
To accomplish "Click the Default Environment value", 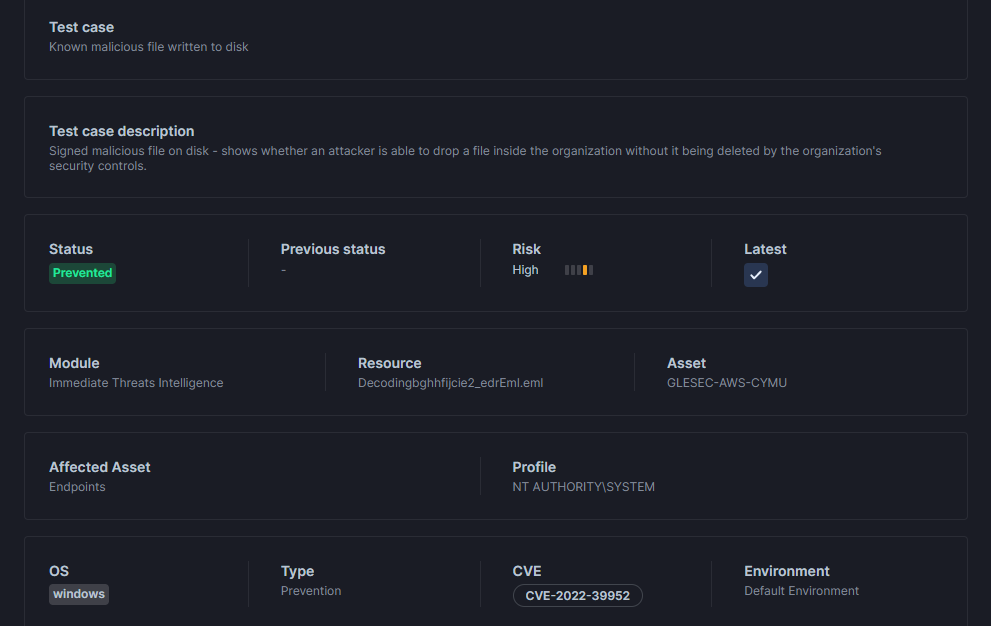I will (801, 591).
